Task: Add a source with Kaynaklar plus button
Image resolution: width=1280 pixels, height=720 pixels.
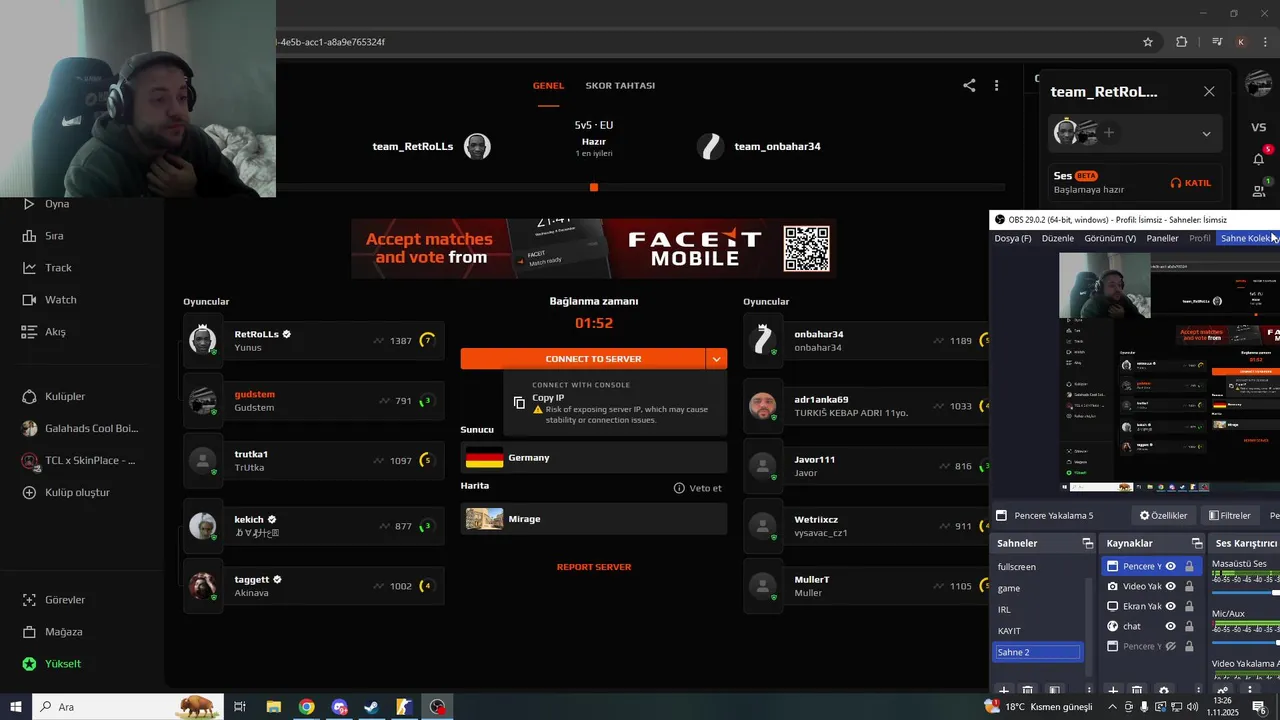Action: [1113, 690]
